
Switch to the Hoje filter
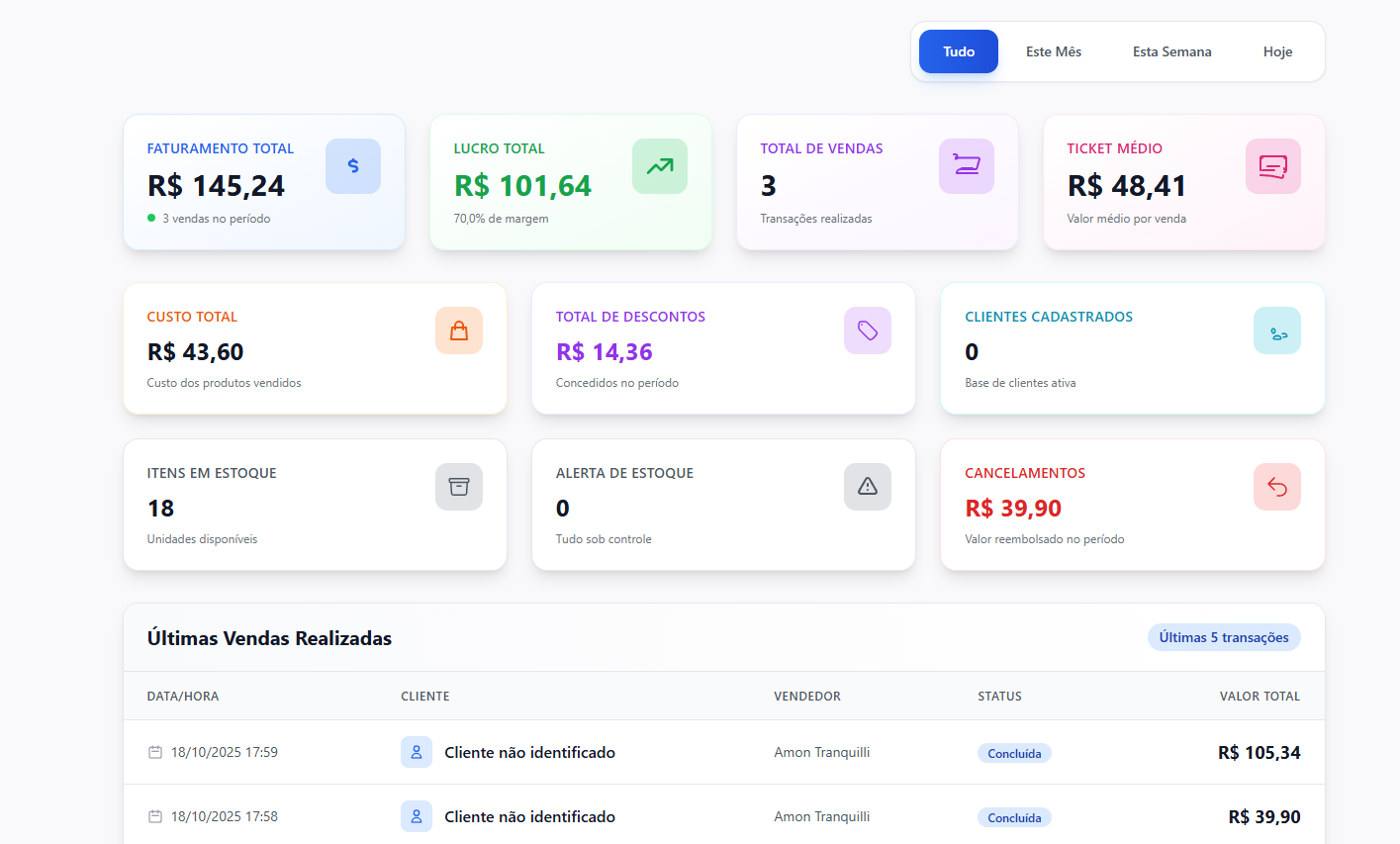coord(1277,51)
